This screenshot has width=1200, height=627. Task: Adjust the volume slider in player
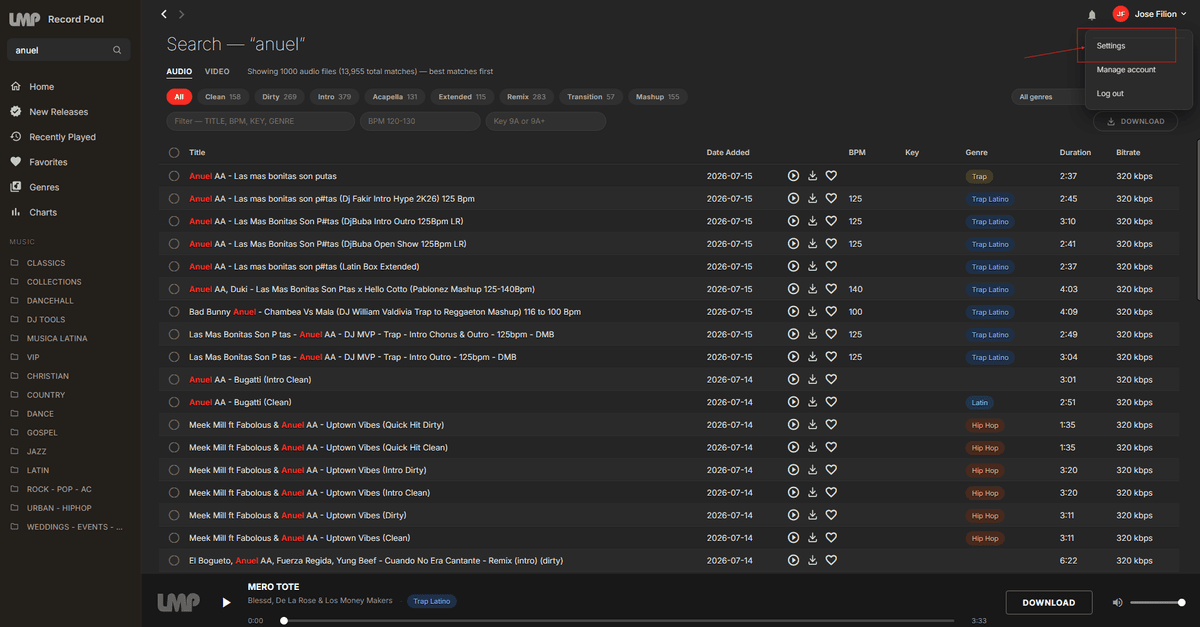(x=1158, y=602)
